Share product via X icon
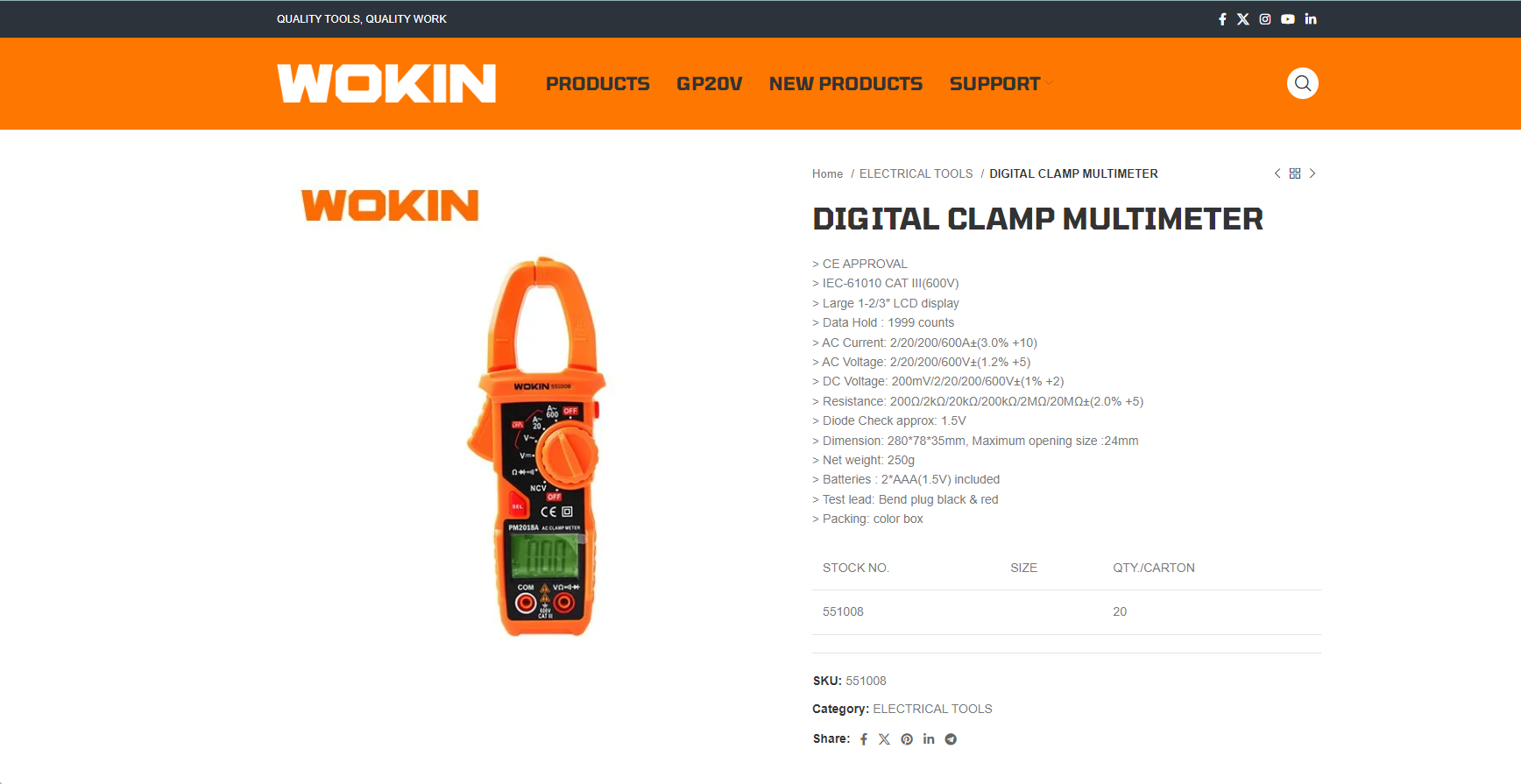The width and height of the screenshot is (1521, 784). (885, 739)
